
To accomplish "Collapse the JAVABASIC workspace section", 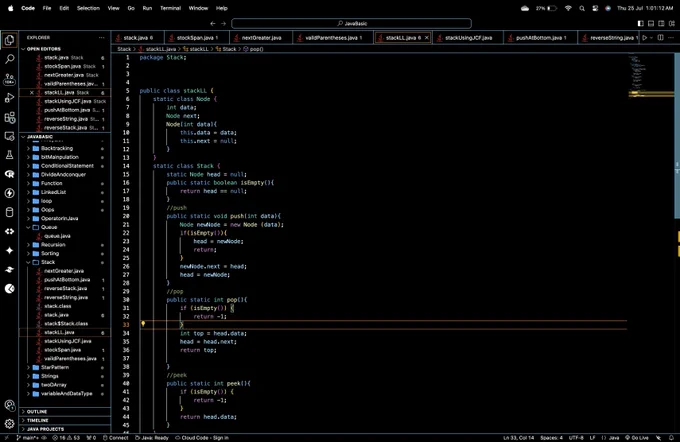I will click(x=65, y=137).
